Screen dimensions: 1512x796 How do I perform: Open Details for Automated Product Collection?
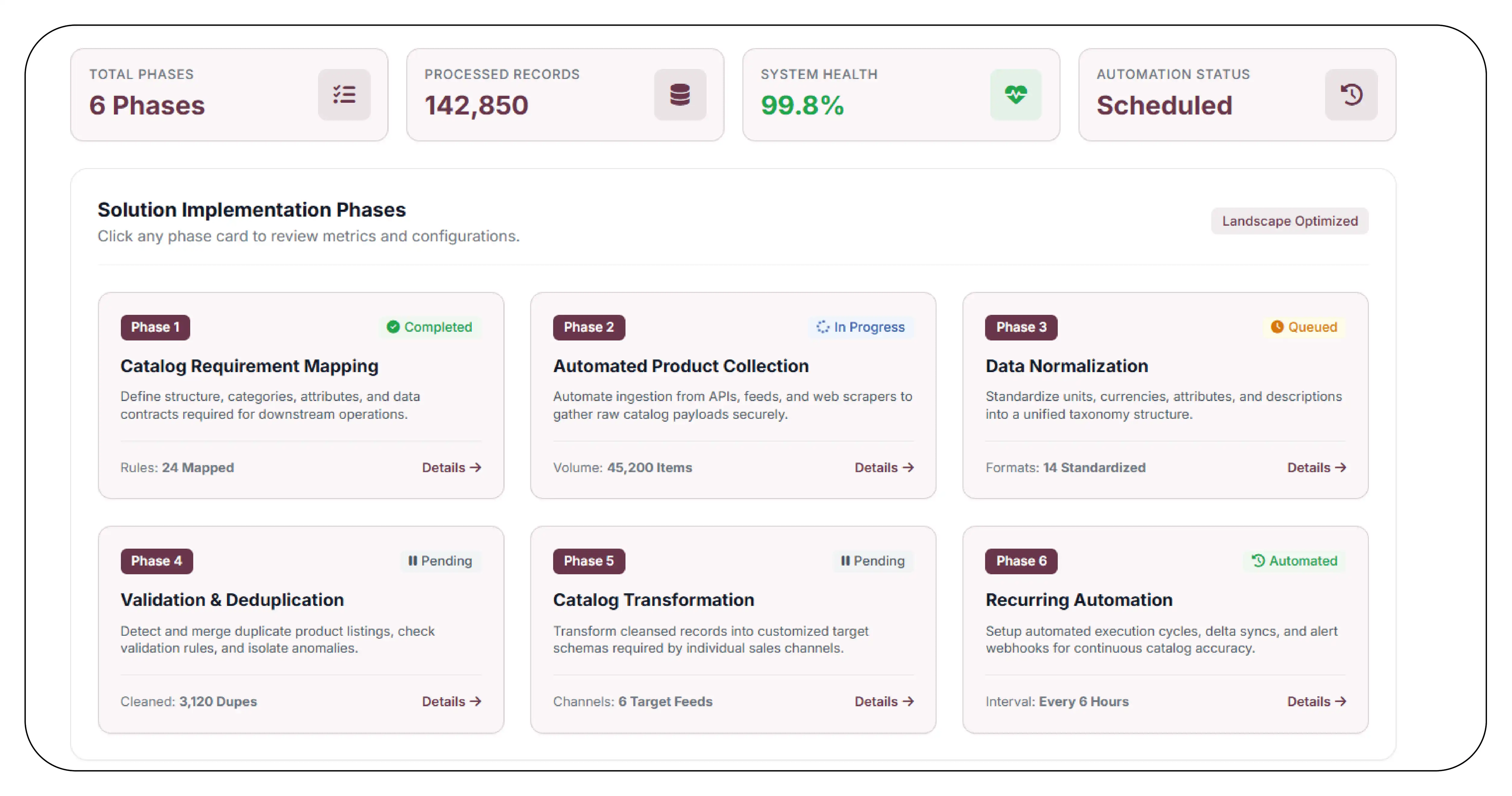coord(884,468)
